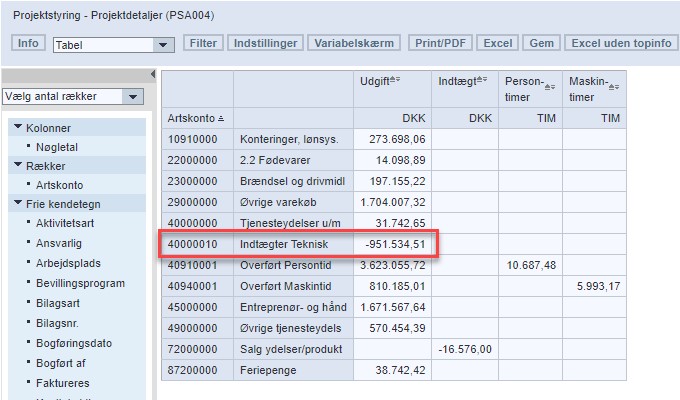Sort by the Udgift column sort icon
This screenshot has height=400, width=680.
click(395, 80)
